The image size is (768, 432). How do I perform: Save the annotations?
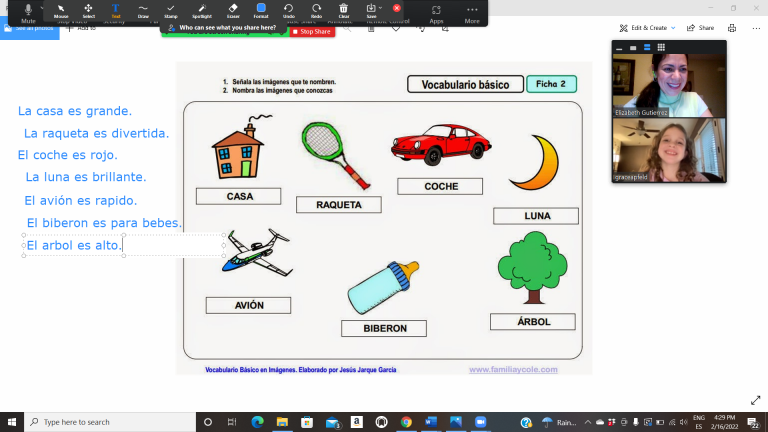click(371, 11)
